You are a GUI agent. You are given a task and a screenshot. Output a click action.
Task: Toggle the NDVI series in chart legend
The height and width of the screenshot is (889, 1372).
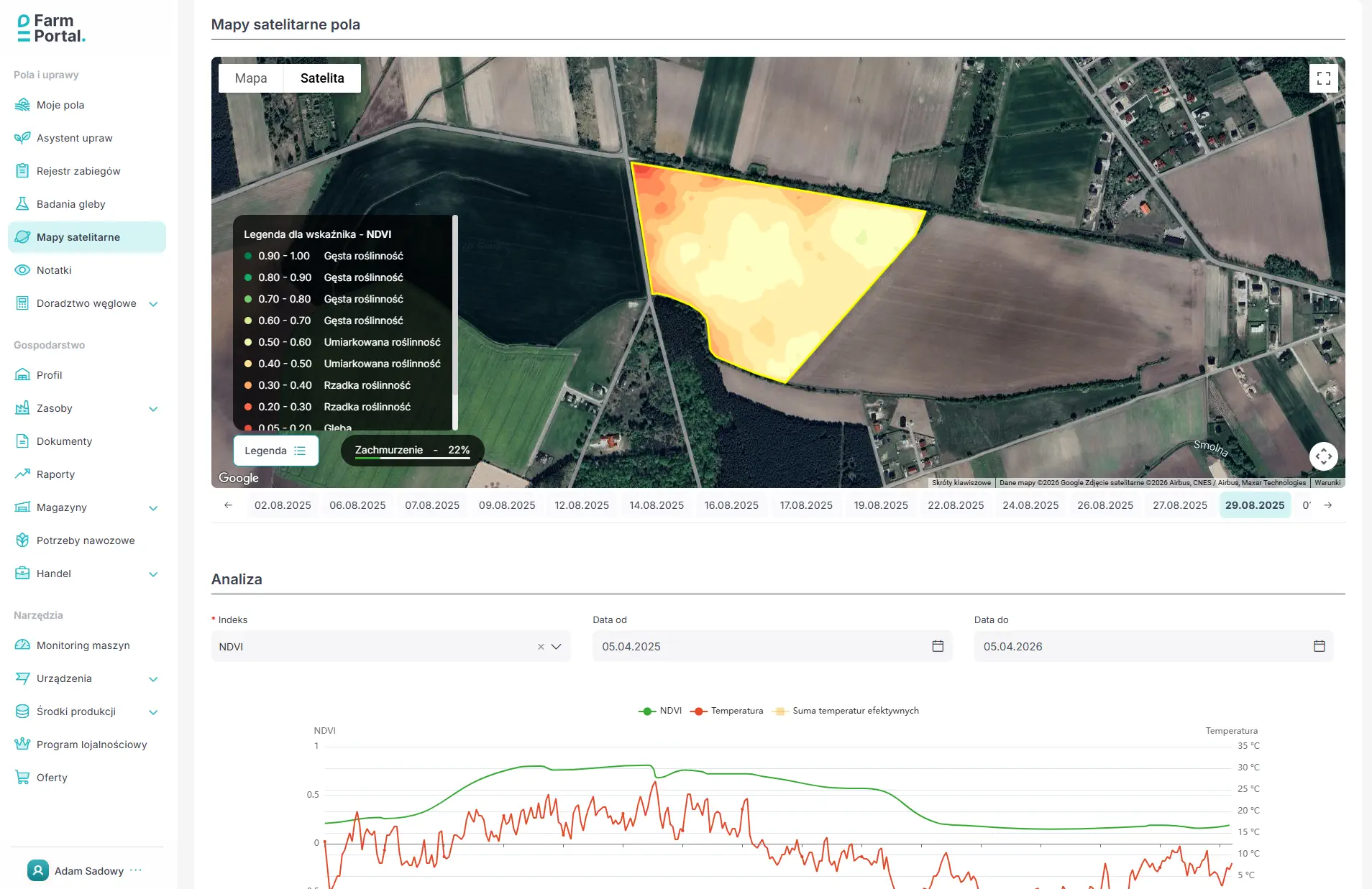pyautogui.click(x=660, y=711)
